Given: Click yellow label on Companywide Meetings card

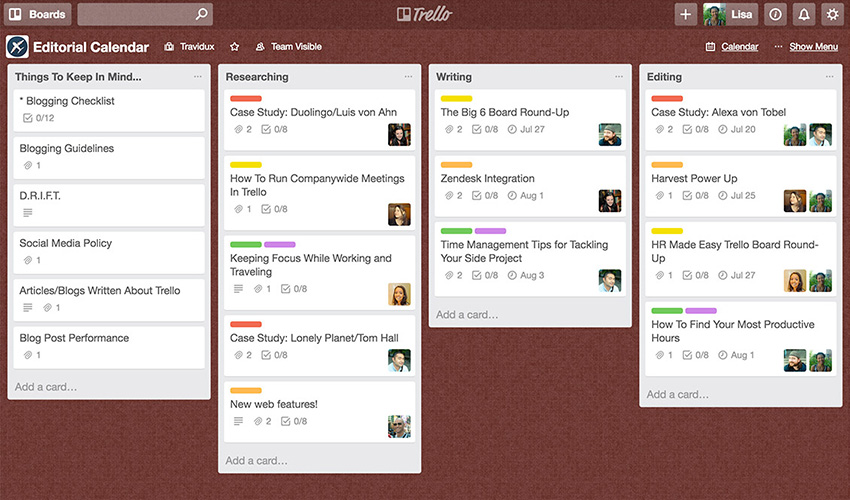Looking at the screenshot, I should tap(246, 164).
